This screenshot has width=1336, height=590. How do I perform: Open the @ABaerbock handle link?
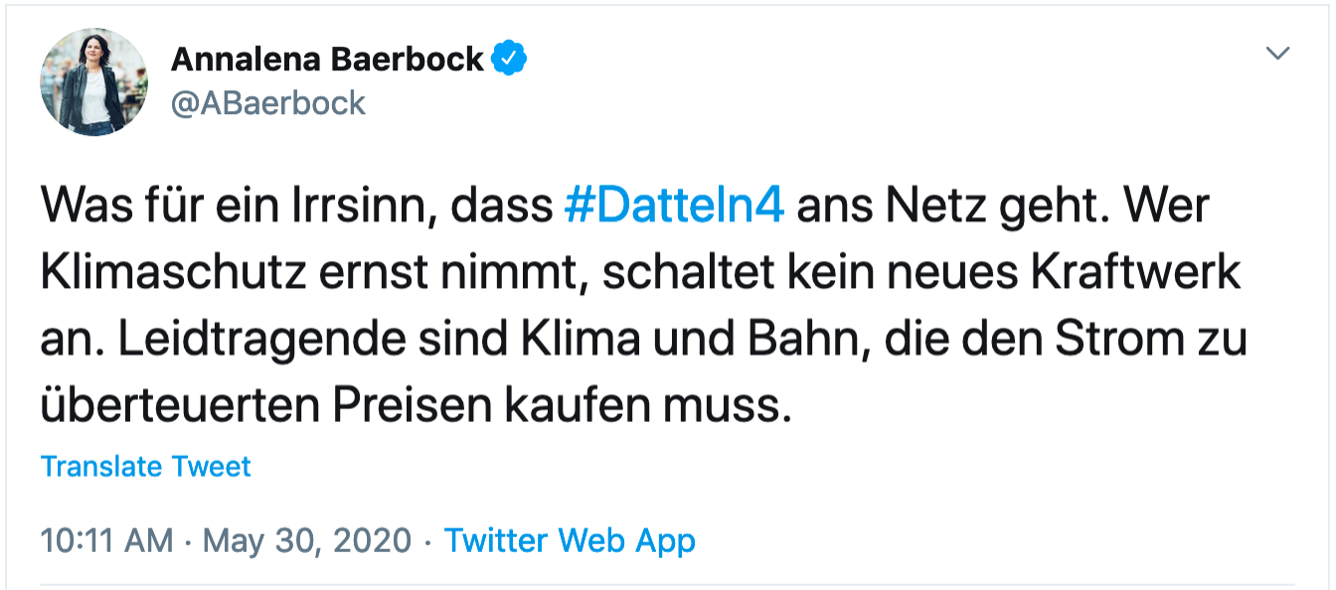(269, 103)
